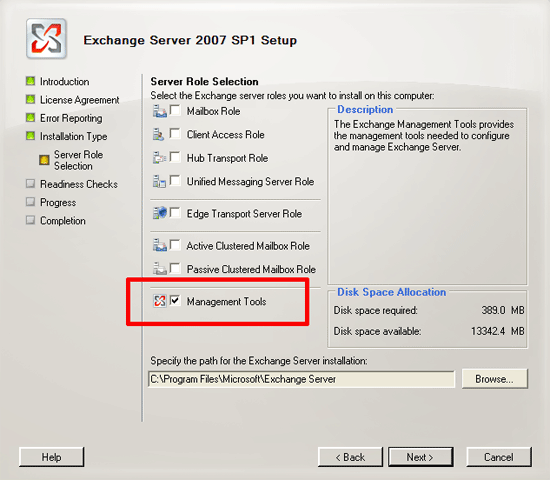This screenshot has width=550, height=480.
Task: Proceed with the Next button
Action: [421, 457]
